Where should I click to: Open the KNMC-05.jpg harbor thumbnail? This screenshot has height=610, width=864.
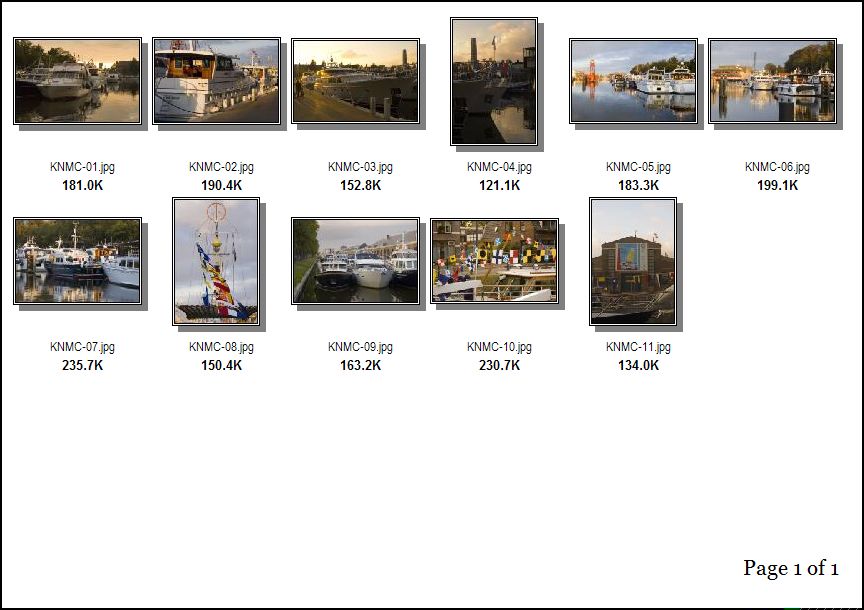[634, 82]
